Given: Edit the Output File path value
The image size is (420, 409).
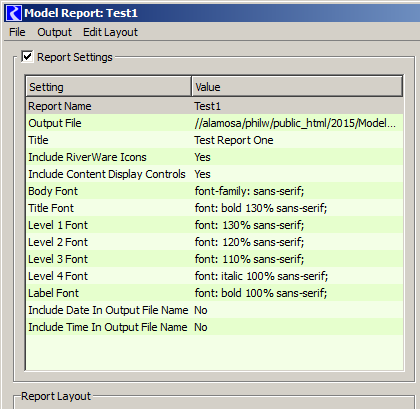Looking at the screenshot, I should tap(295, 123).
